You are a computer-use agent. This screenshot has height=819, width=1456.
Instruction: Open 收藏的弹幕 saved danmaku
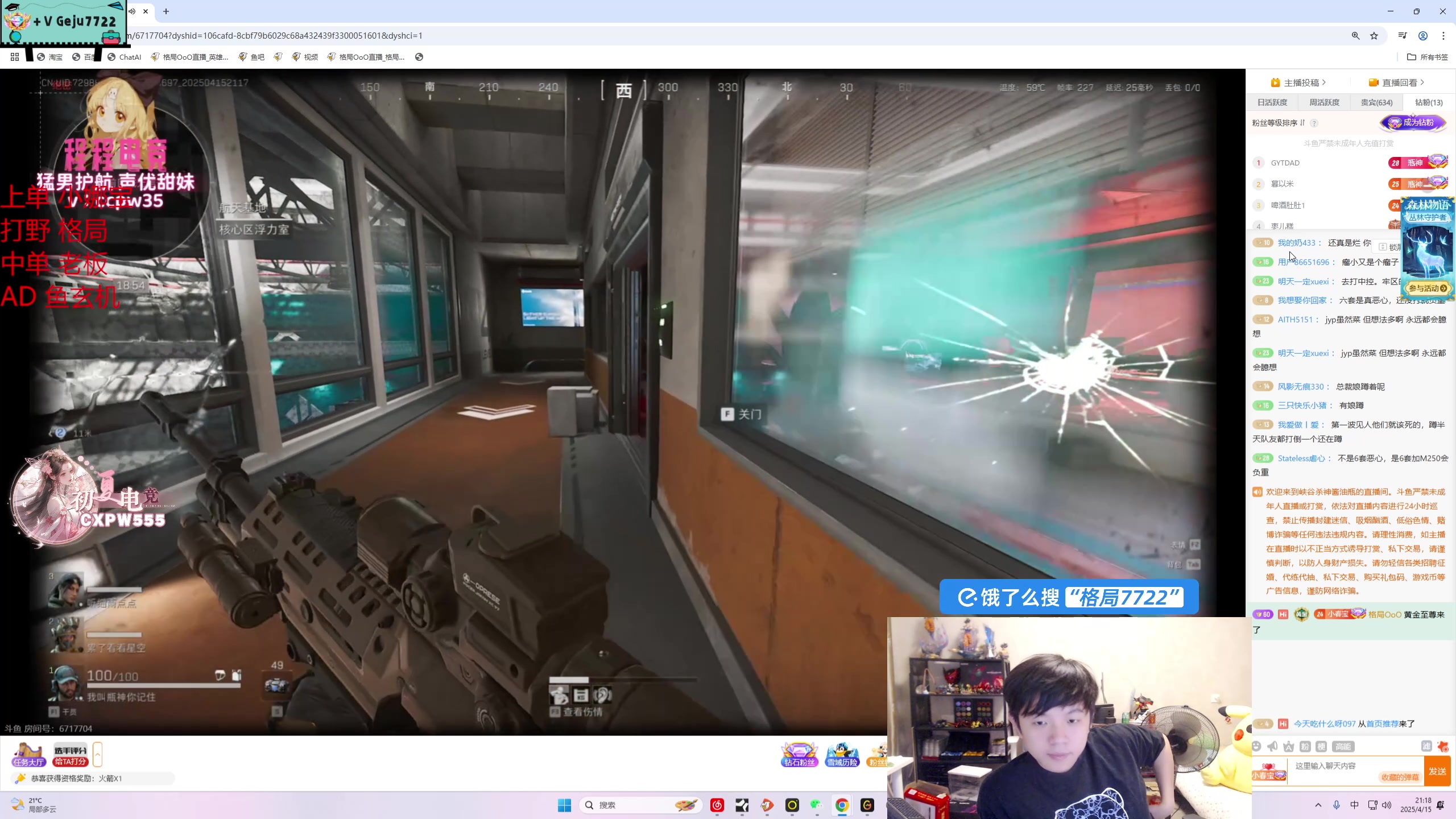coord(1400,777)
